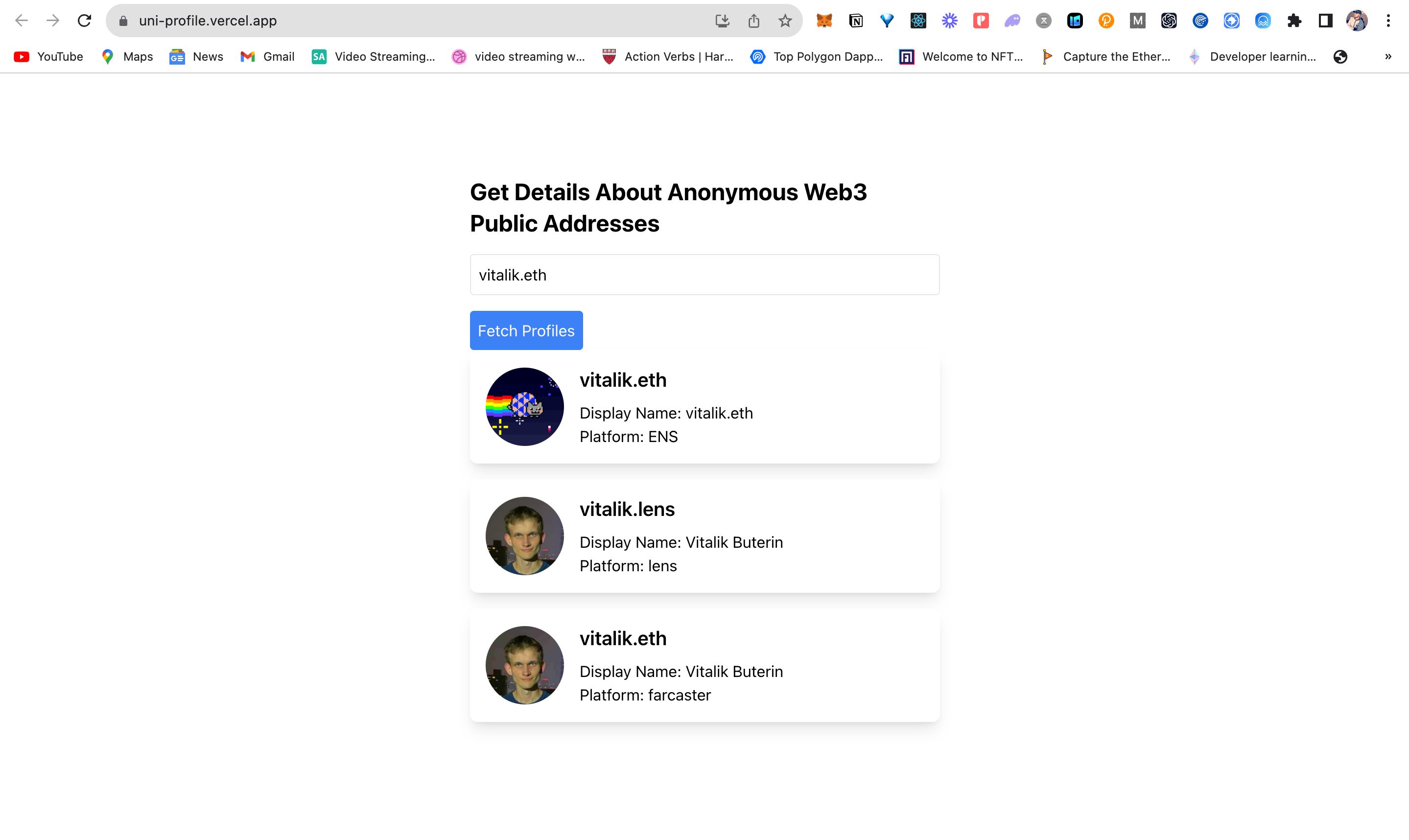
Task: Click the vitalik.eth input field
Action: (x=704, y=275)
